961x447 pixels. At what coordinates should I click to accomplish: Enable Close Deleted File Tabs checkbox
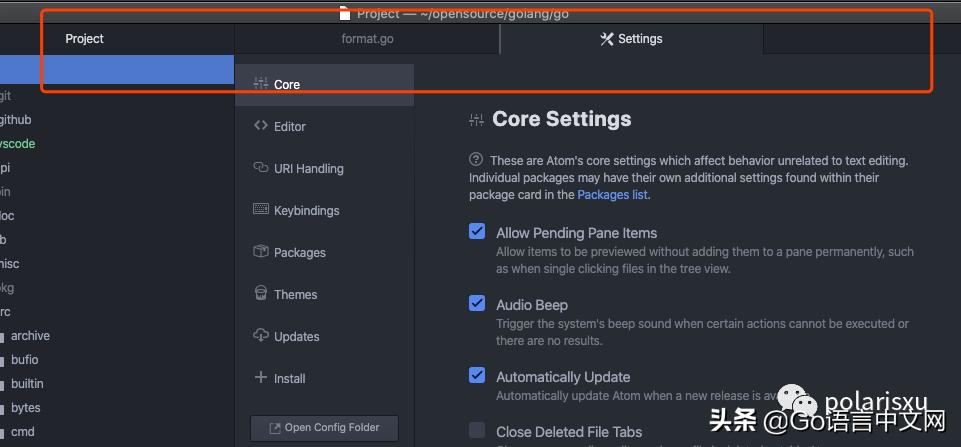(477, 430)
